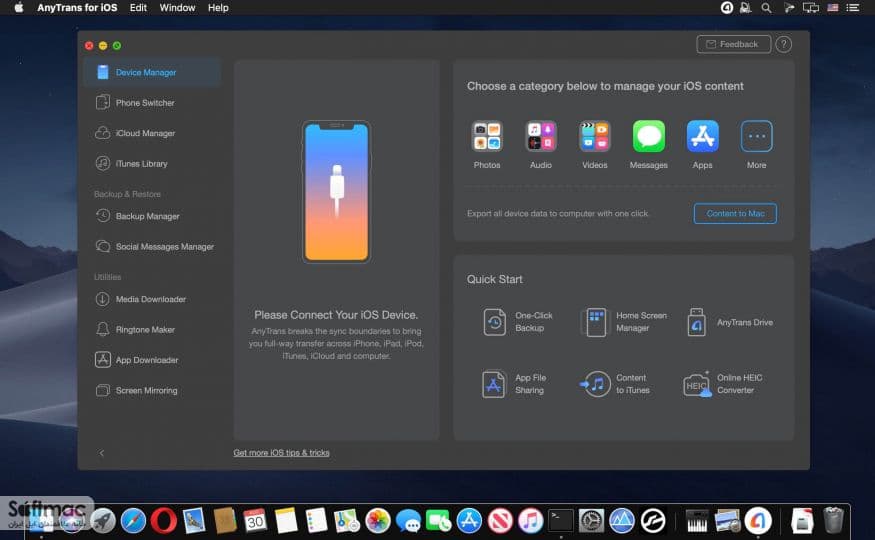Start One-Click Backup from Quick Start
Viewport: 875px width, 540px height.
click(517, 322)
